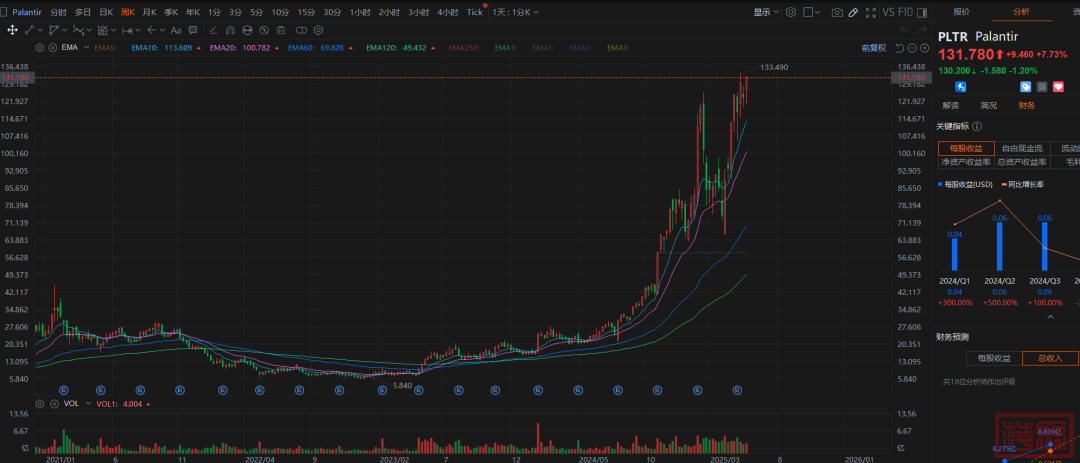Open the 简况 overview sub-tab
Viewport: 1080px width, 463px height.
(988, 105)
